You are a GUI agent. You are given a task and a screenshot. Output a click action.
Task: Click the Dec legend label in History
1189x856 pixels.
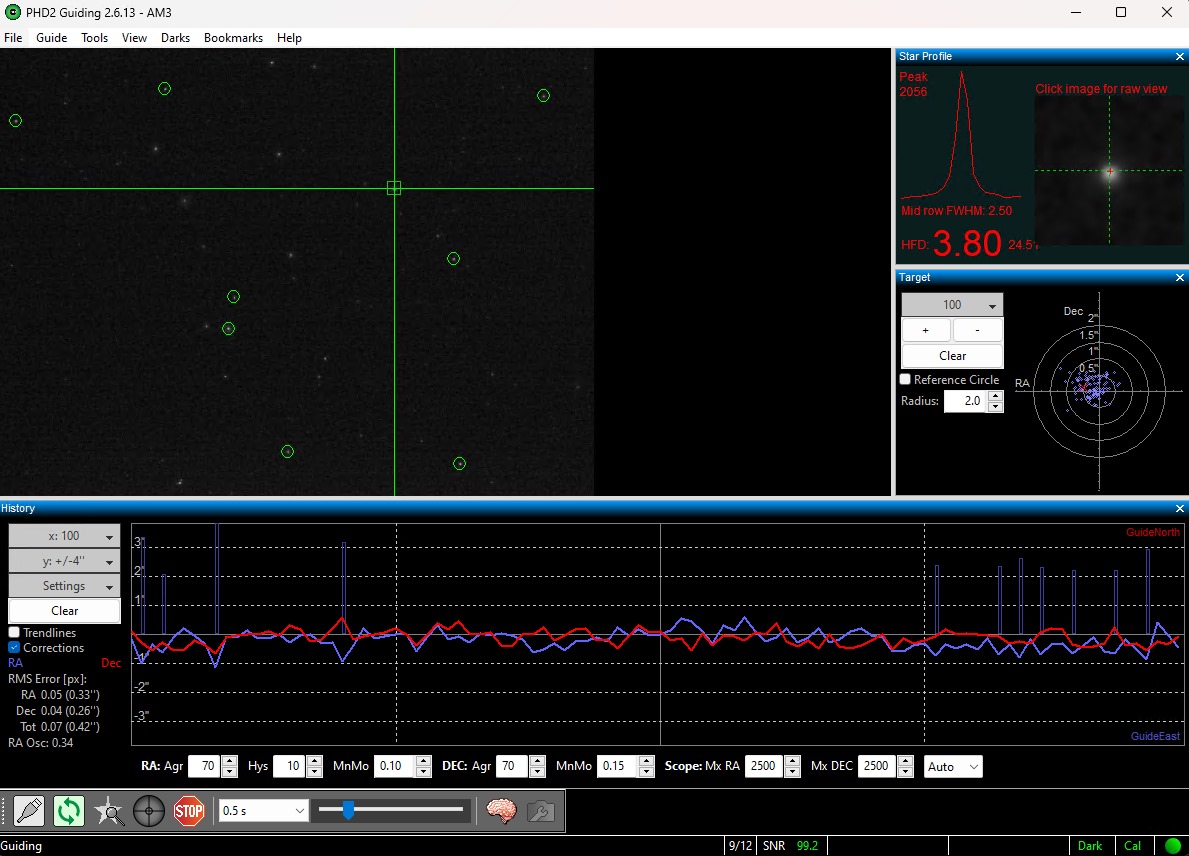click(111, 663)
